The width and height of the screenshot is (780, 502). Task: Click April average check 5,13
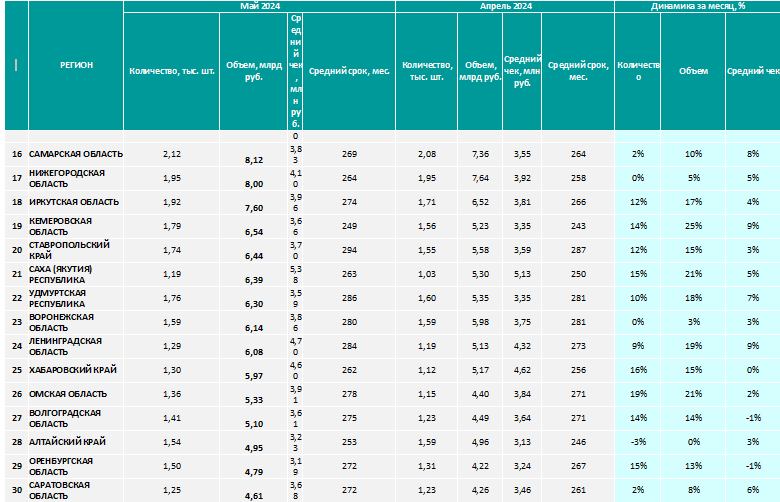coord(522,274)
